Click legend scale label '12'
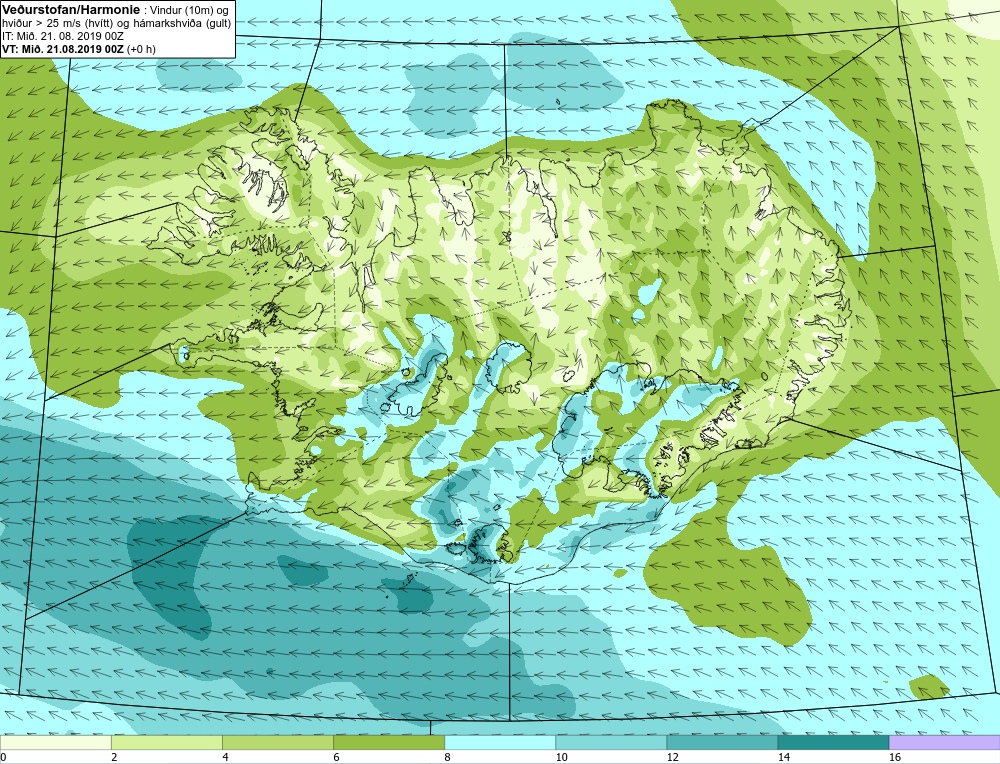 tap(673, 757)
